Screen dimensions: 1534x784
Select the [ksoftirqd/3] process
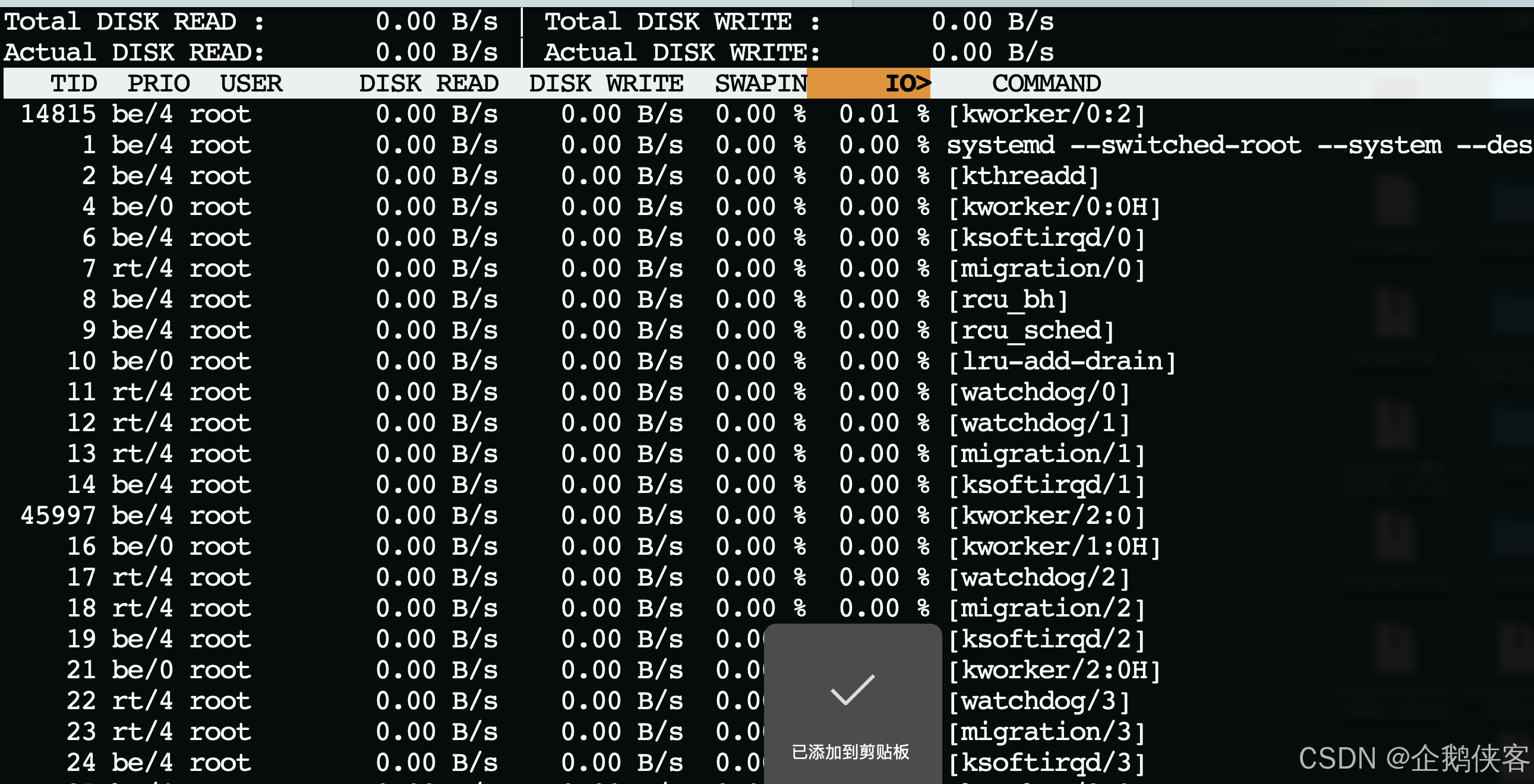point(1046,763)
